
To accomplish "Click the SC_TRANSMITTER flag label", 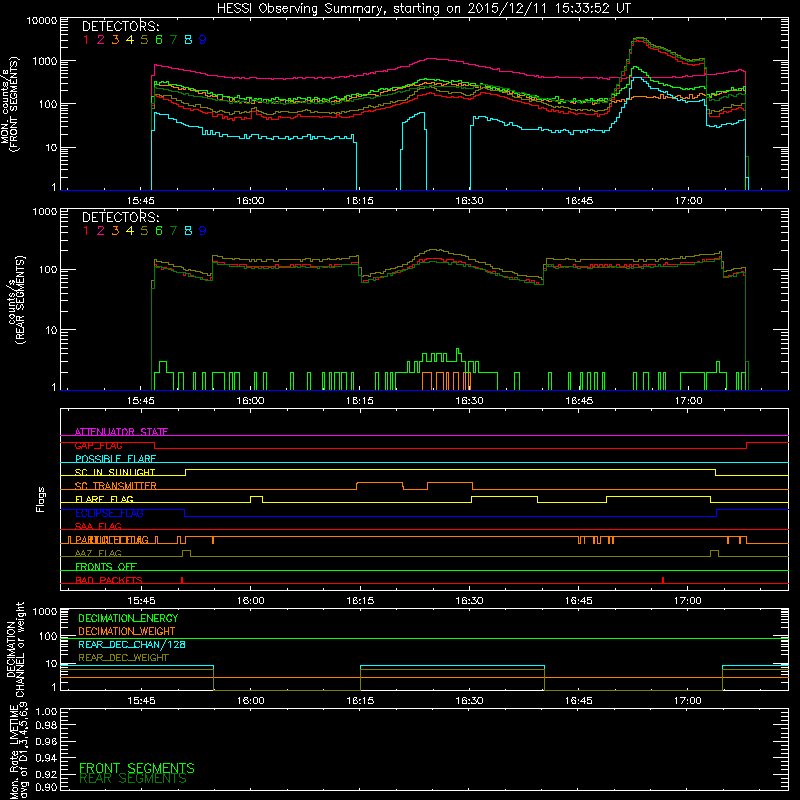I will point(116,486).
